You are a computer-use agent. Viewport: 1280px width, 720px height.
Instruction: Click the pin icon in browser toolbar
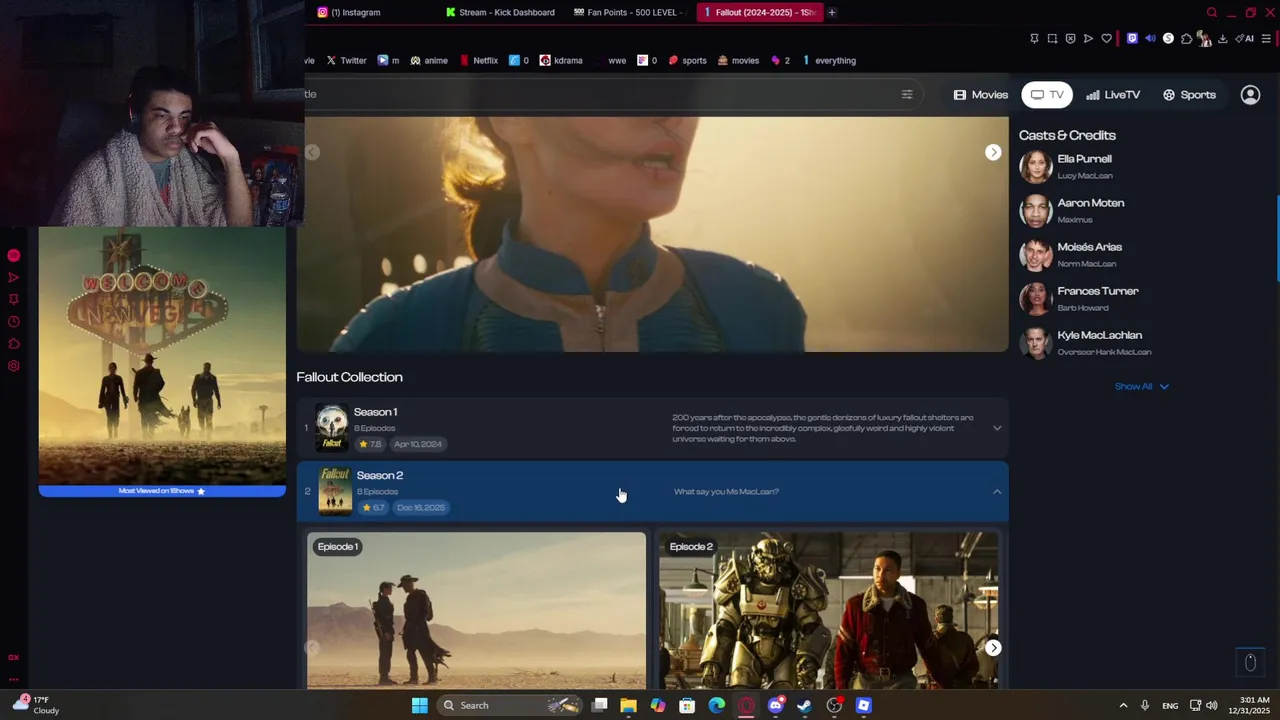pos(1034,39)
